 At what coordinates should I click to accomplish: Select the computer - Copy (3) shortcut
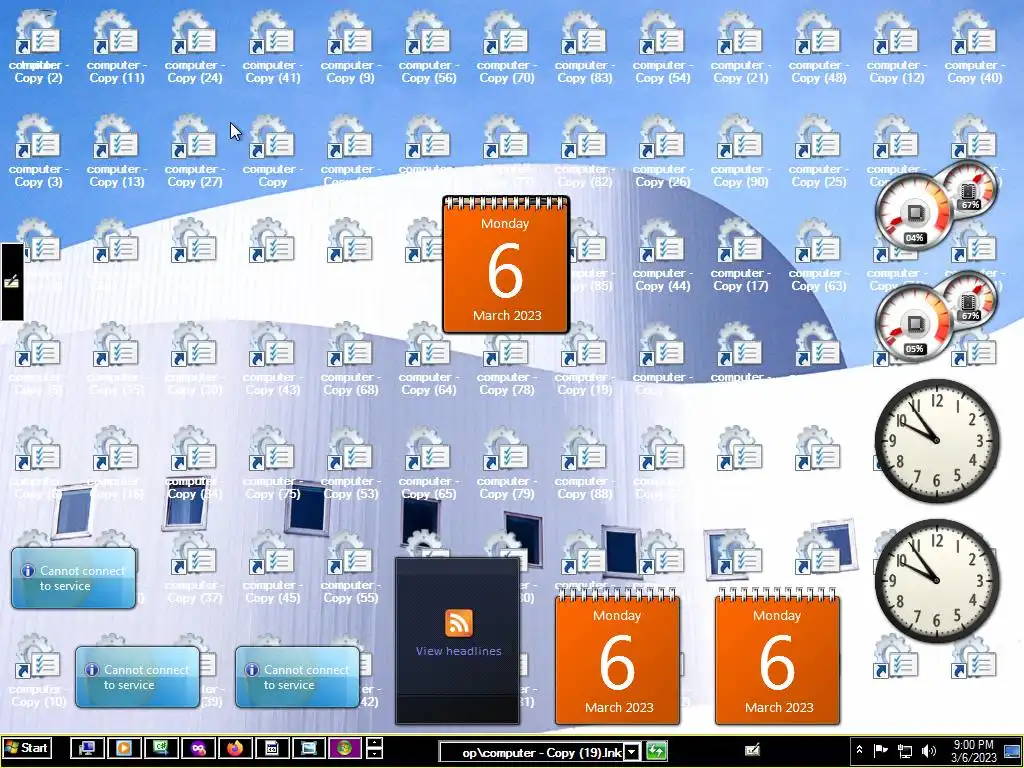pyautogui.click(x=39, y=152)
